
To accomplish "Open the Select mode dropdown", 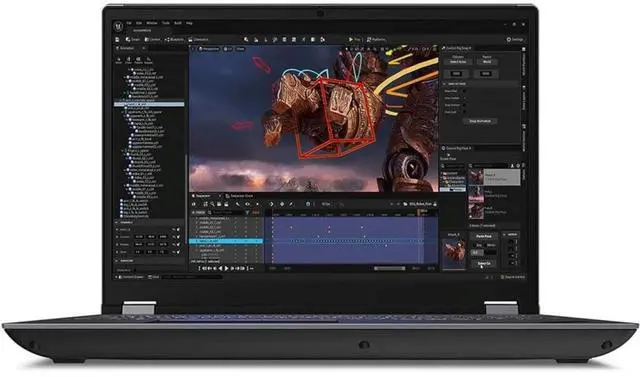I will [x=133, y=40].
